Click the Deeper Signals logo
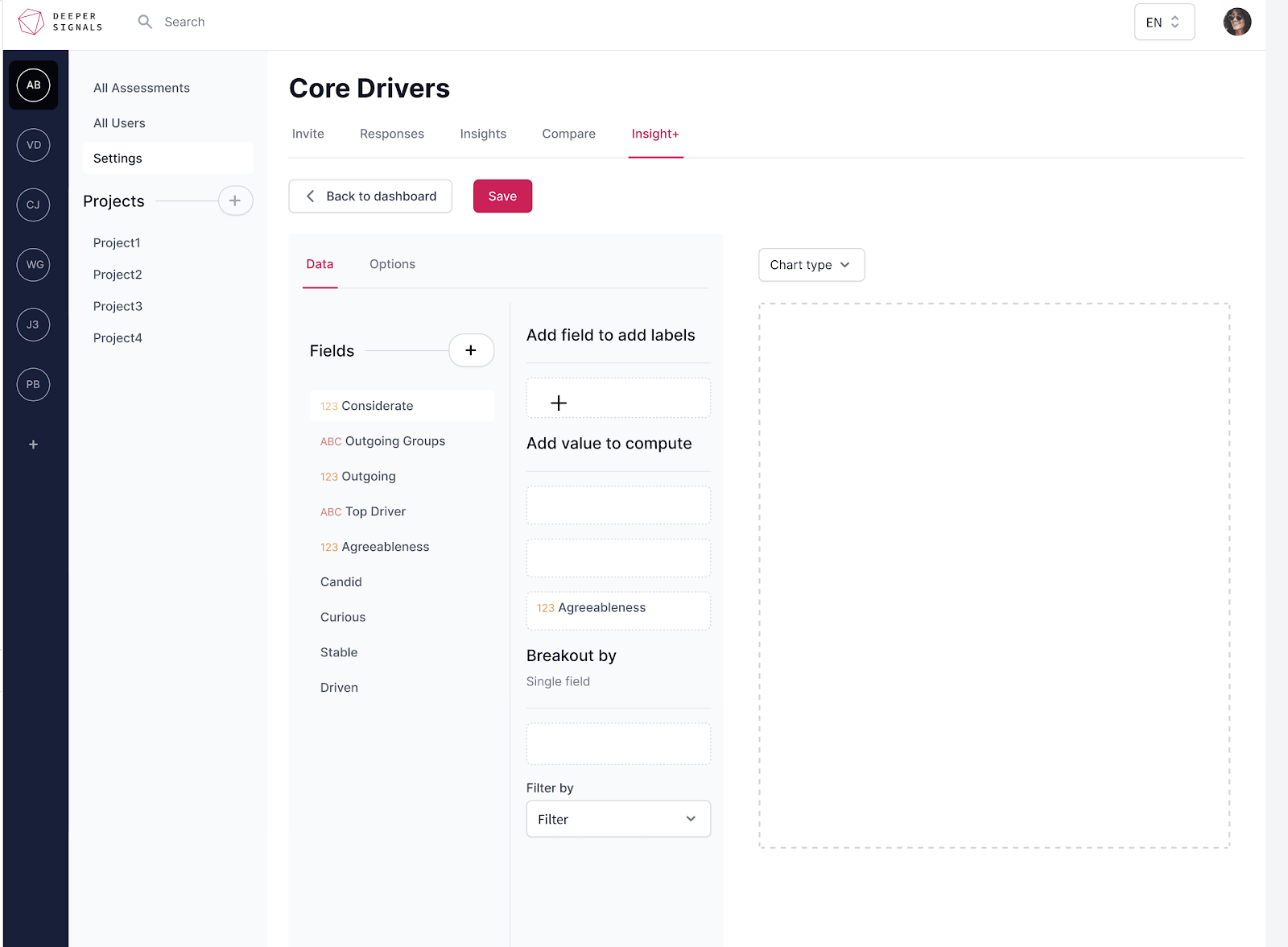Viewport: 1288px width, 947px height. [x=60, y=22]
